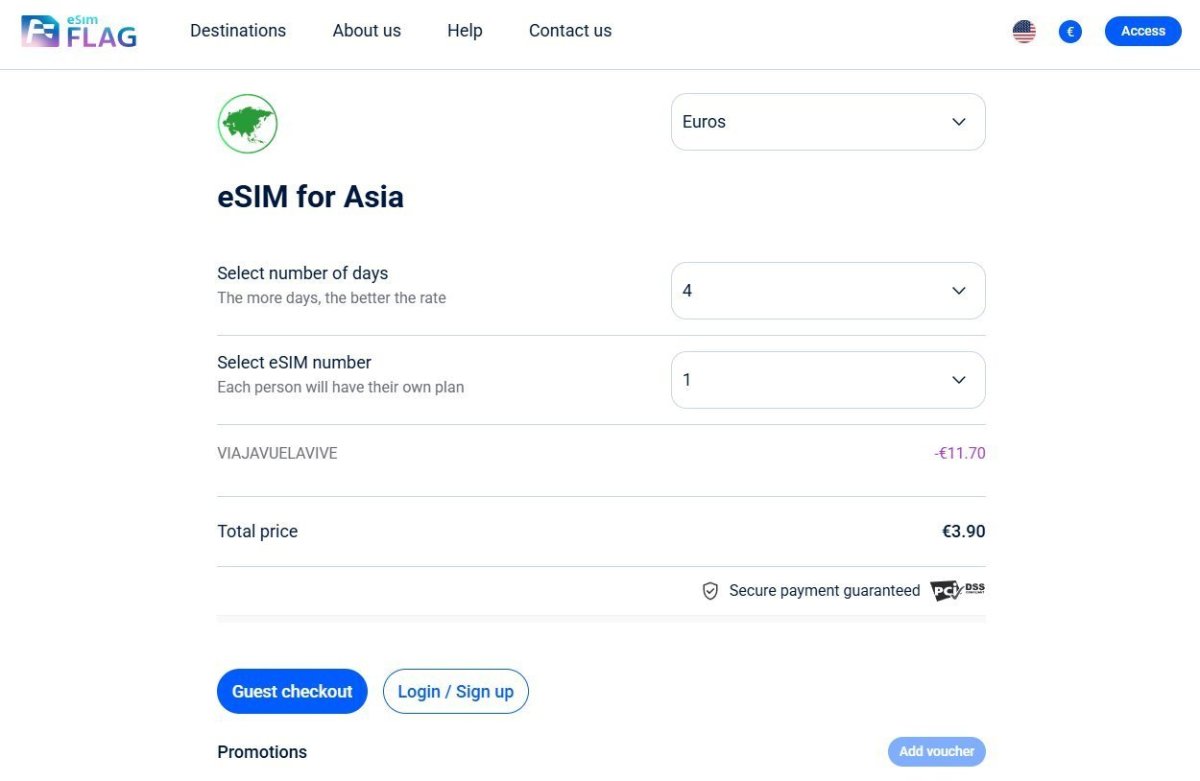Viewport: 1200px width, 781px height.
Task: Click the US flag language icon
Action: [1024, 32]
